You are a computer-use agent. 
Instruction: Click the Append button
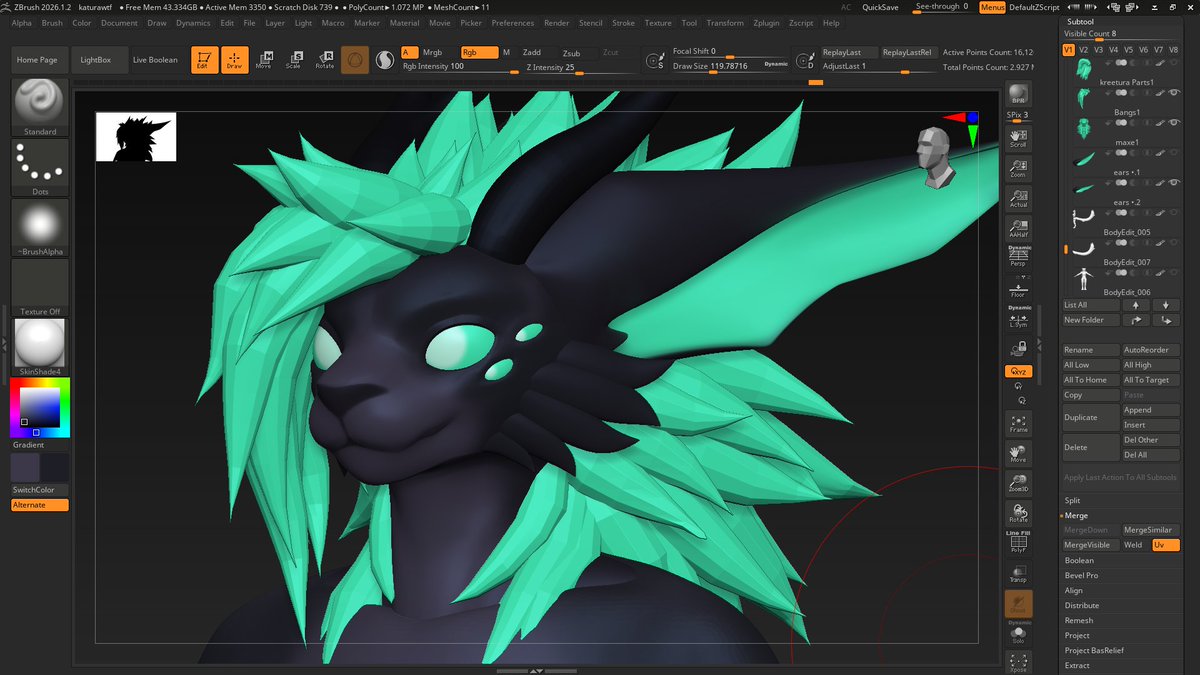pos(1151,410)
